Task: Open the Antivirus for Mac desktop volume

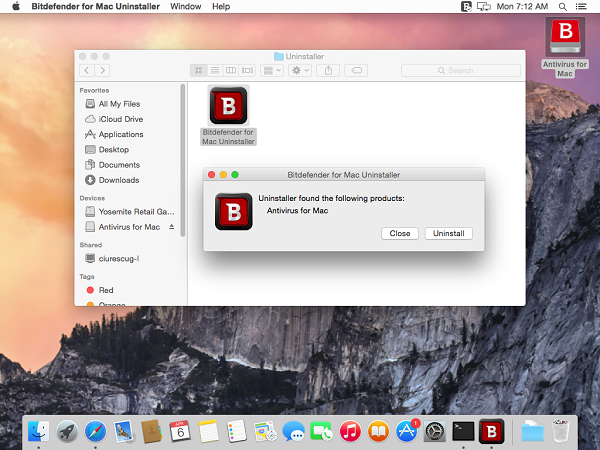Action: pyautogui.click(x=564, y=40)
